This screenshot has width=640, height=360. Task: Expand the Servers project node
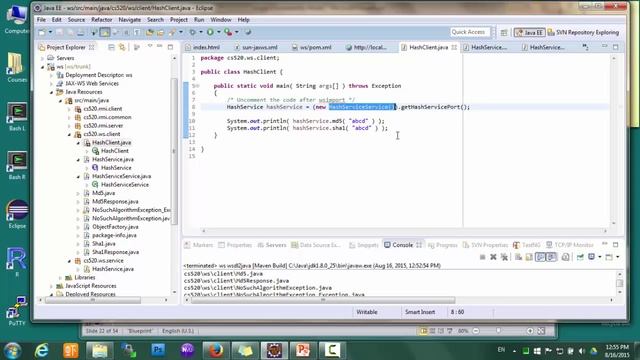click(x=42, y=58)
